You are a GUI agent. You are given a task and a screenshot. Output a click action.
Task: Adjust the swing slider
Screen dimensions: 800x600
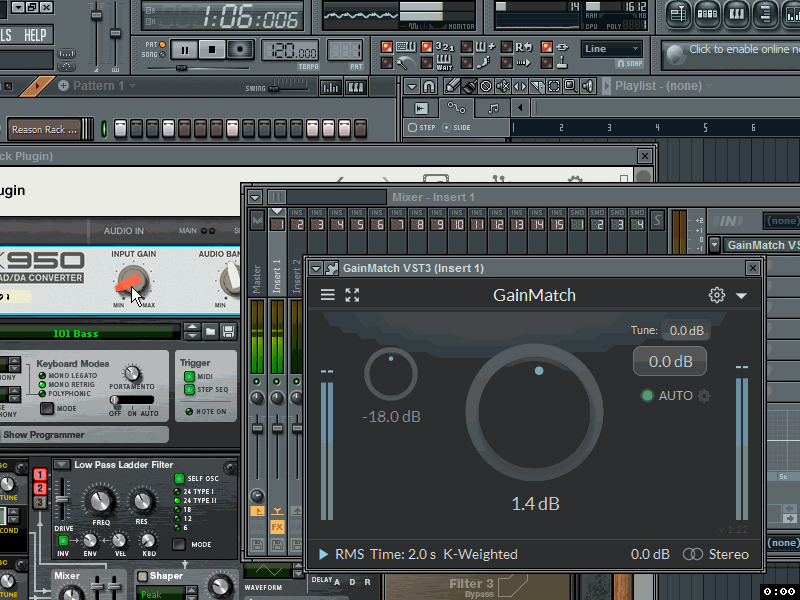tap(291, 88)
